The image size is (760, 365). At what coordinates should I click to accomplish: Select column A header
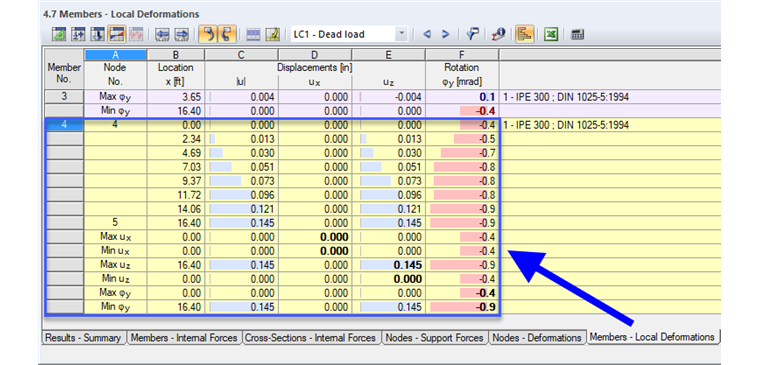pos(115,55)
